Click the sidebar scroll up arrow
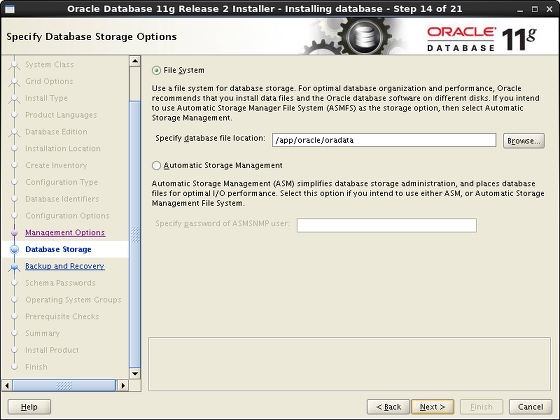 click(135, 61)
